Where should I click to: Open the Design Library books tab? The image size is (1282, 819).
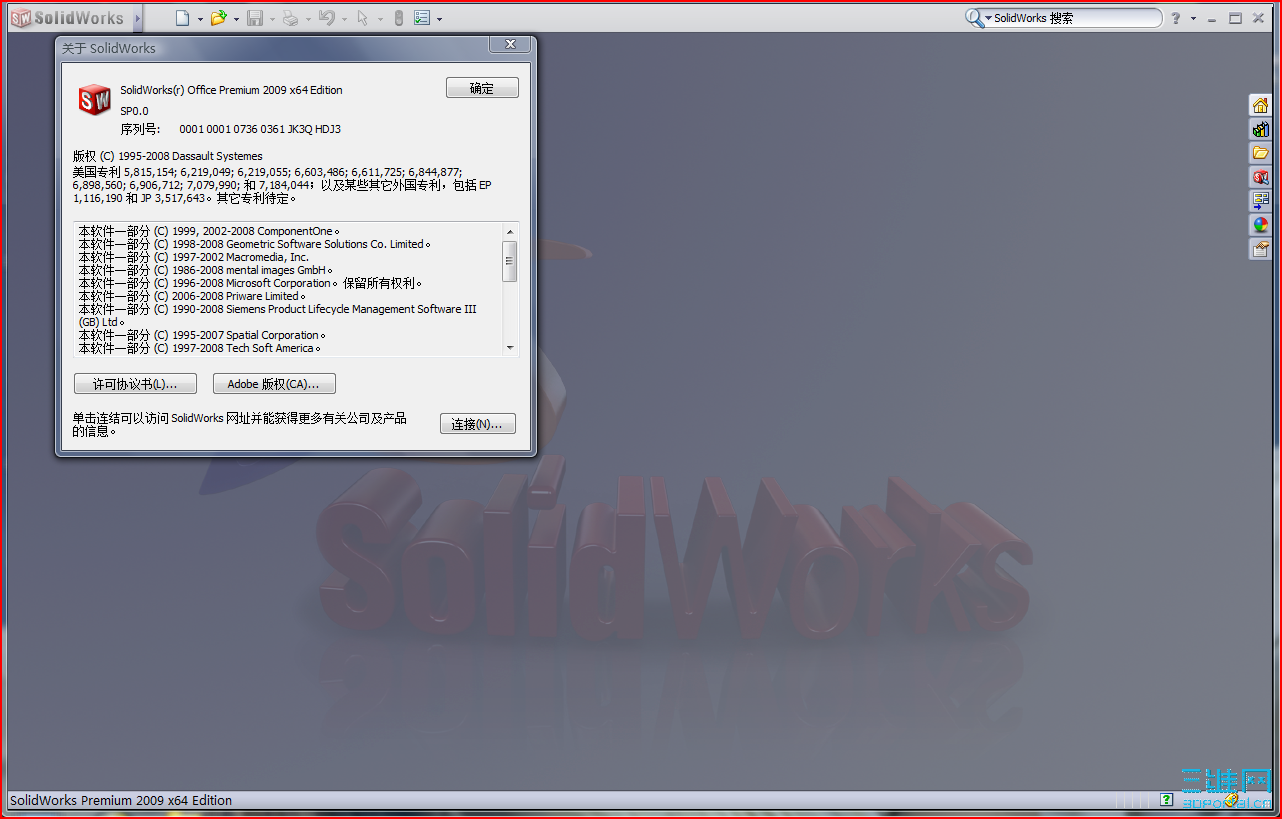1260,129
